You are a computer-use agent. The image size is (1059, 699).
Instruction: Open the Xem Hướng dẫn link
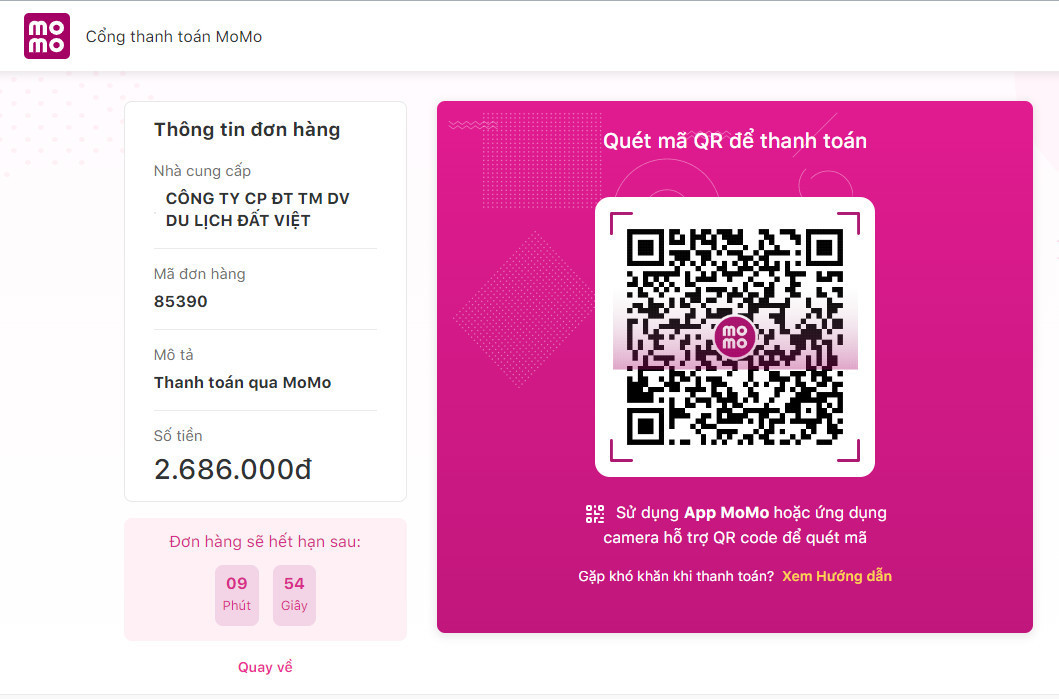click(837, 576)
